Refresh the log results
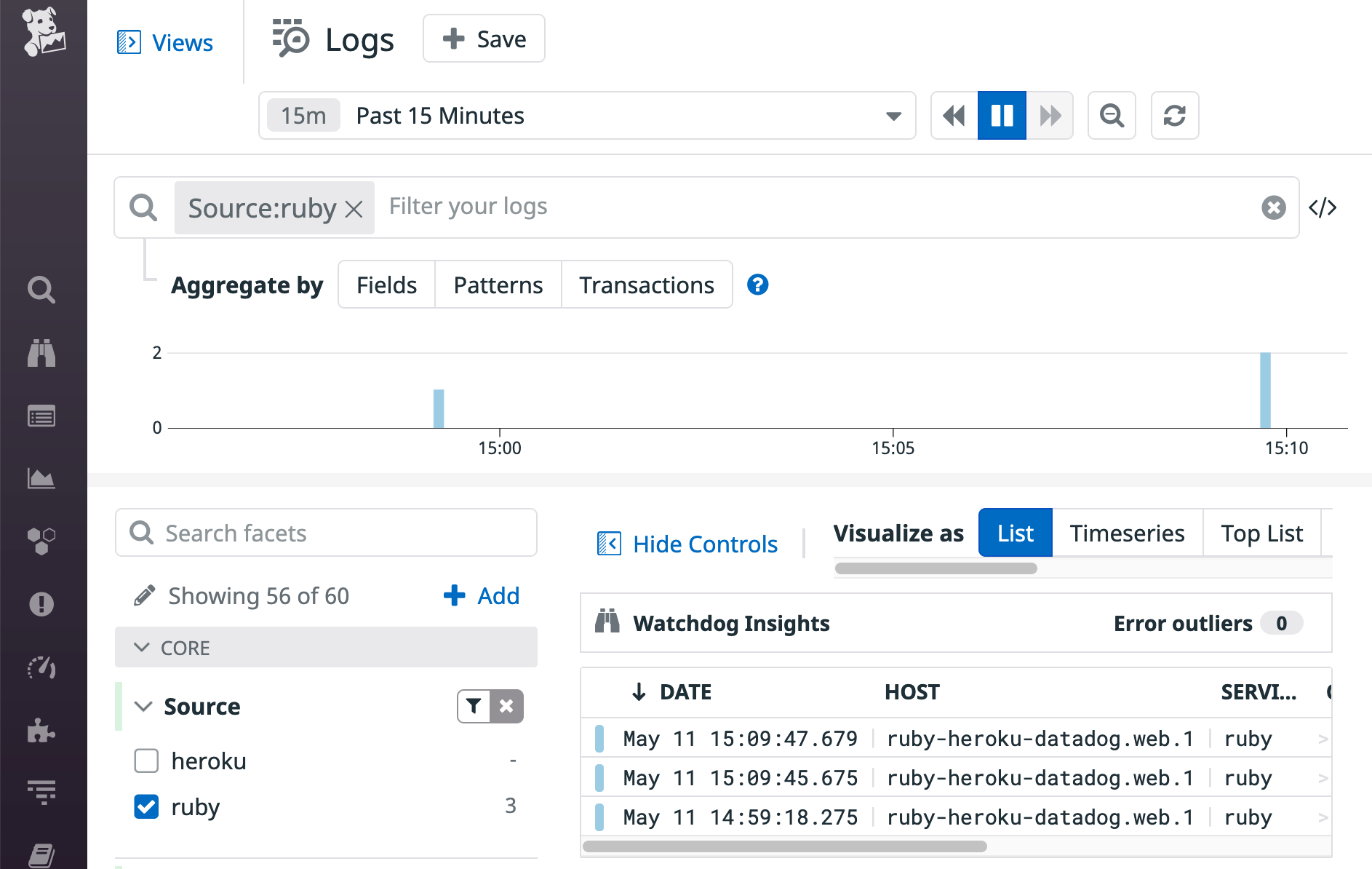 click(1174, 115)
